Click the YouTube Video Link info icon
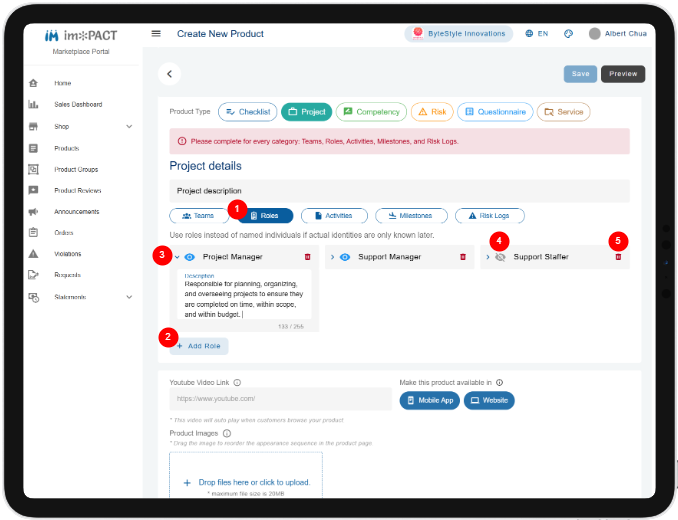 (x=237, y=383)
